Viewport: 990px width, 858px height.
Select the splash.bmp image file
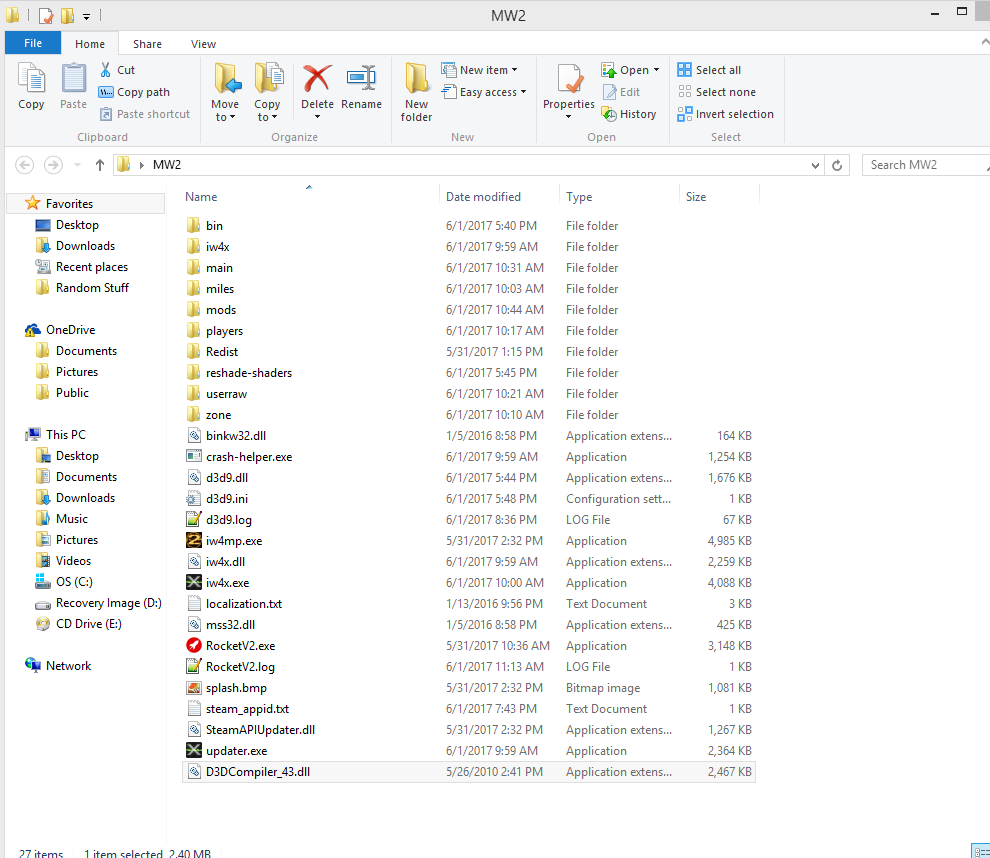point(236,688)
